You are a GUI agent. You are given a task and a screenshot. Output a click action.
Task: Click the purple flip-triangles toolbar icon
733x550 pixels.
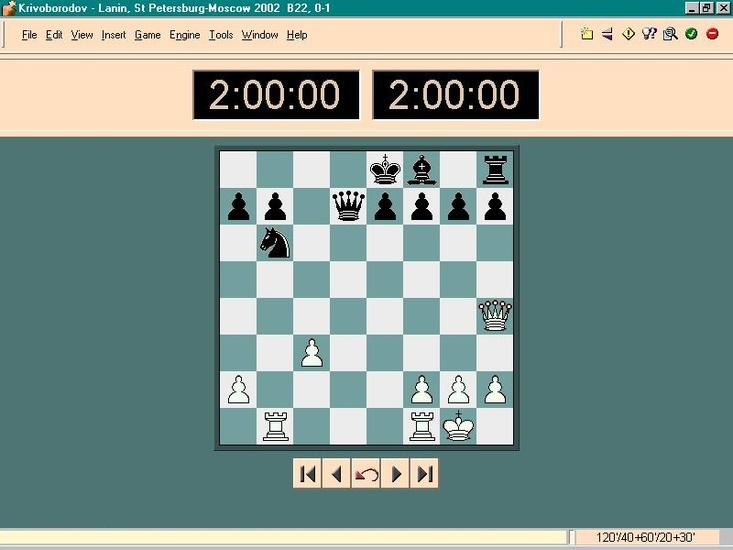[607, 34]
